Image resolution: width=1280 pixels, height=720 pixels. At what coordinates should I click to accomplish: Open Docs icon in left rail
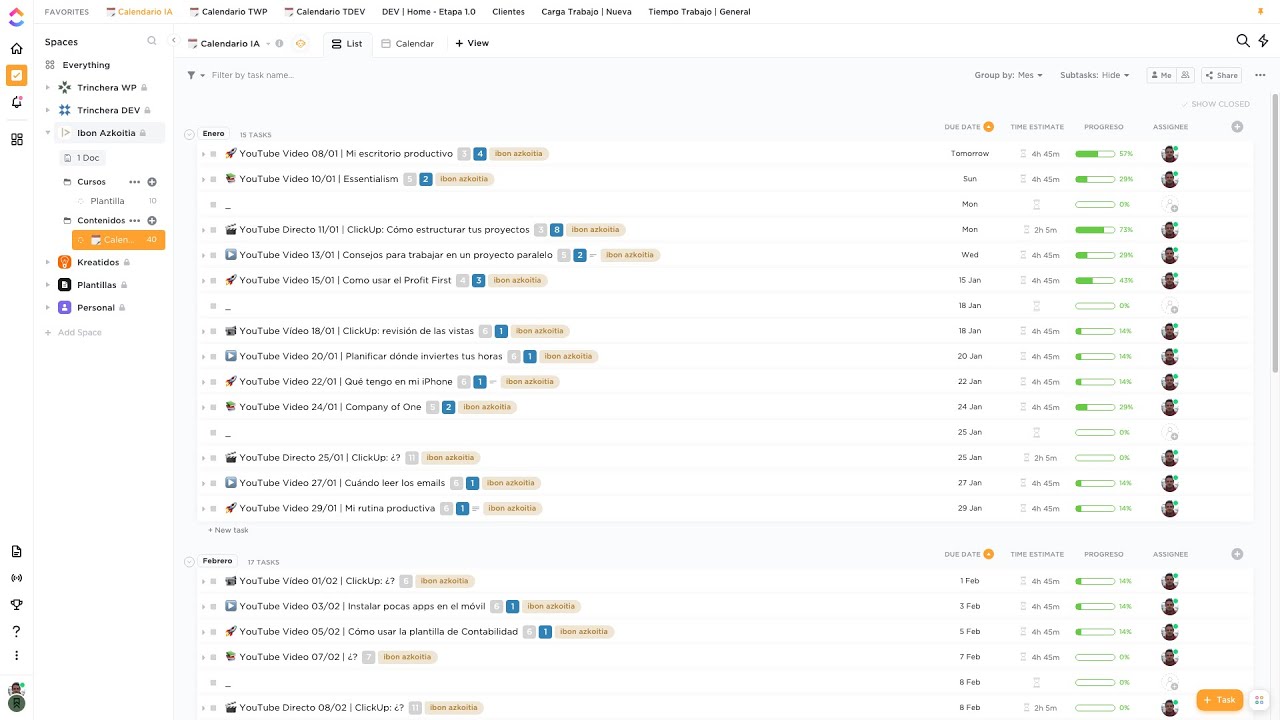[x=16, y=552]
